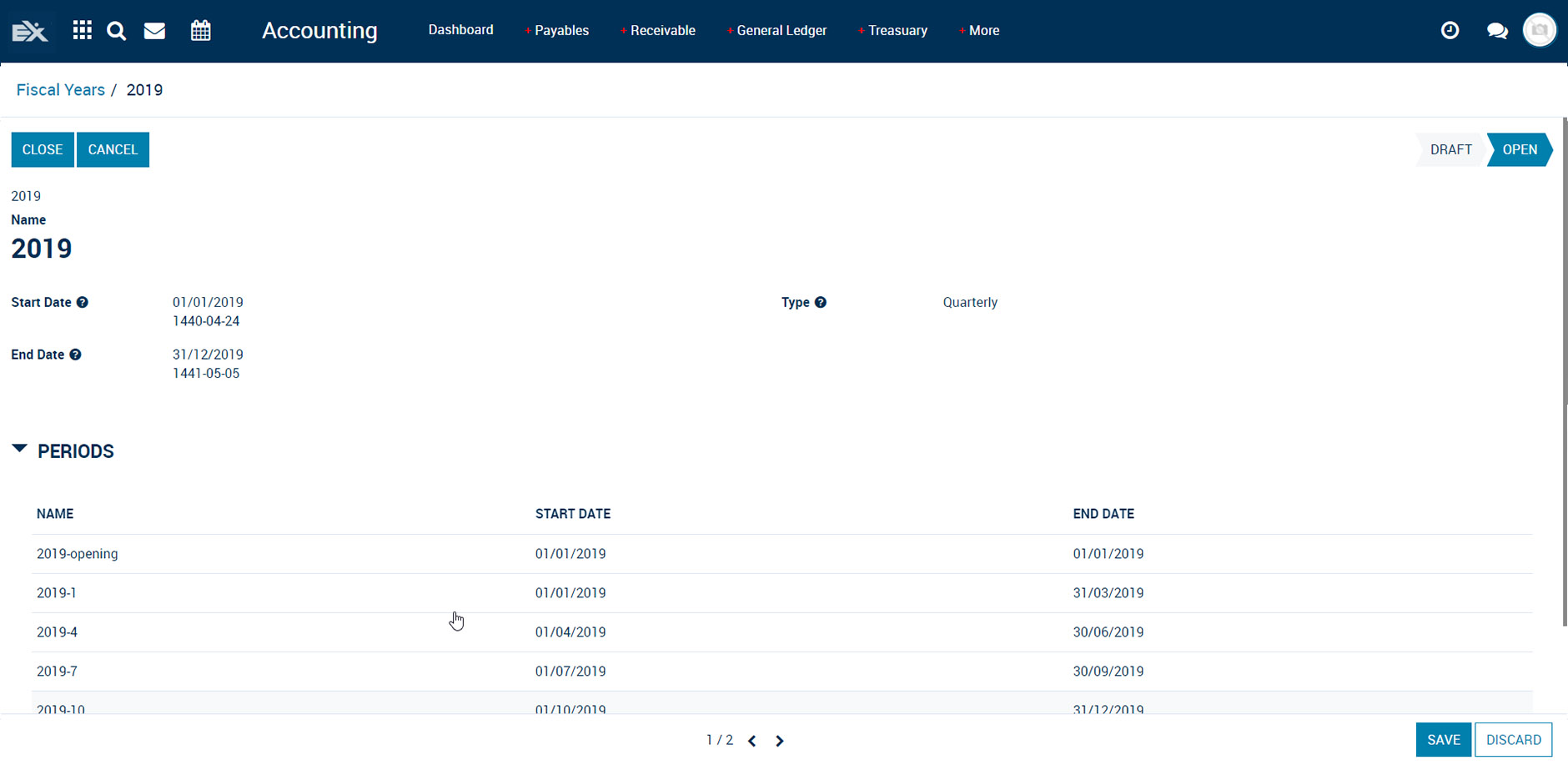Viewport: 1568px width, 765px height.
Task: Open the 2019-opening period row
Action: 782,554
